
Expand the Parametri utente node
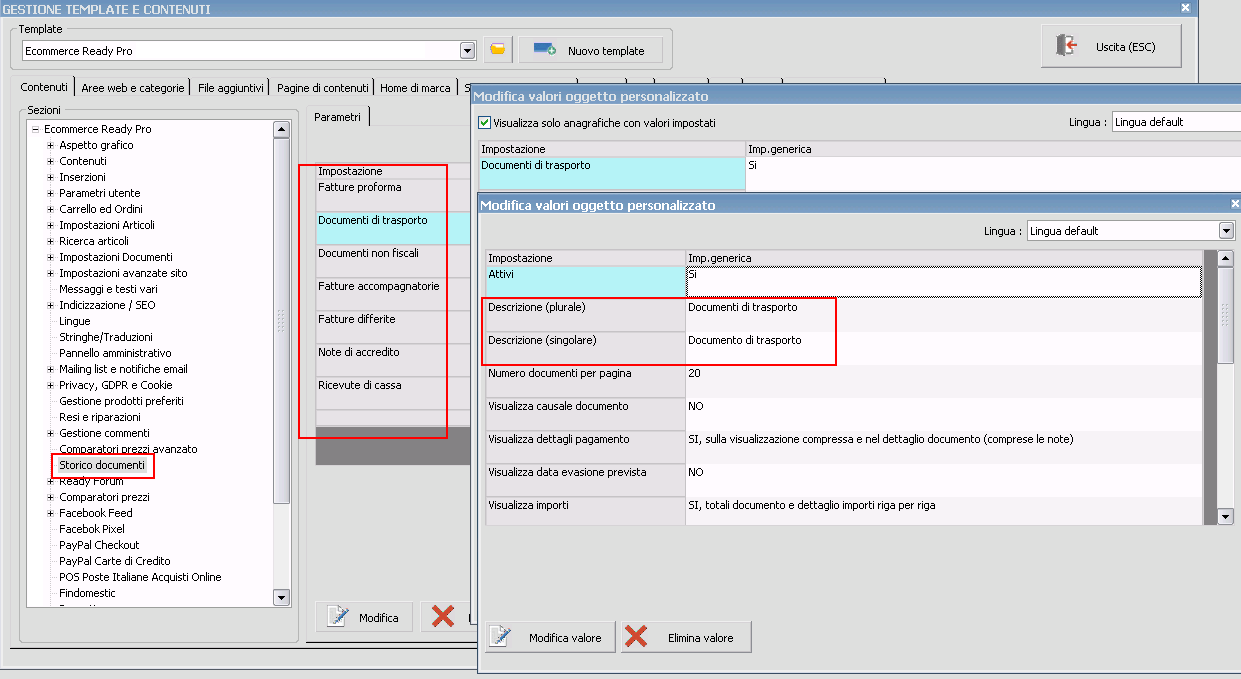[50, 193]
